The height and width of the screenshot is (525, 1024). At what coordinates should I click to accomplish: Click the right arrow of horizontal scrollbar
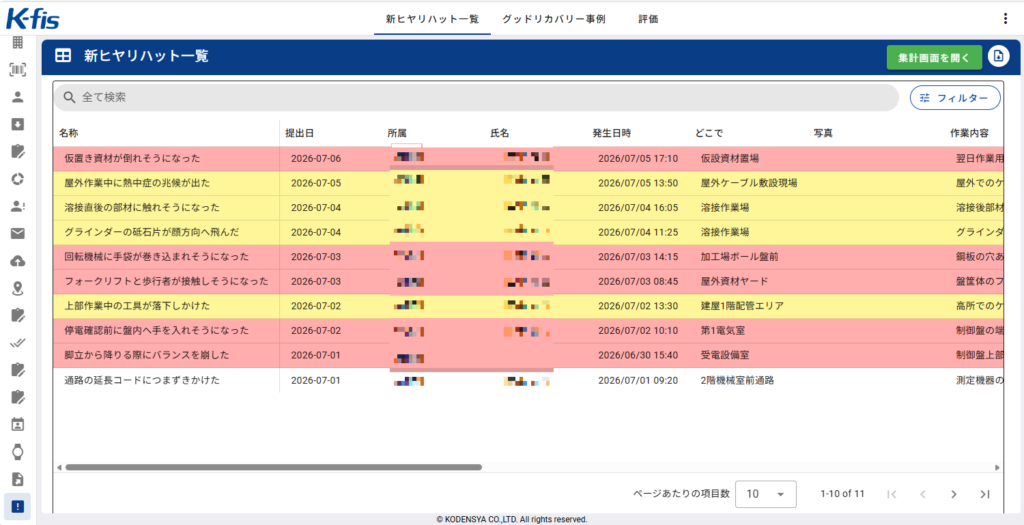[997, 468]
